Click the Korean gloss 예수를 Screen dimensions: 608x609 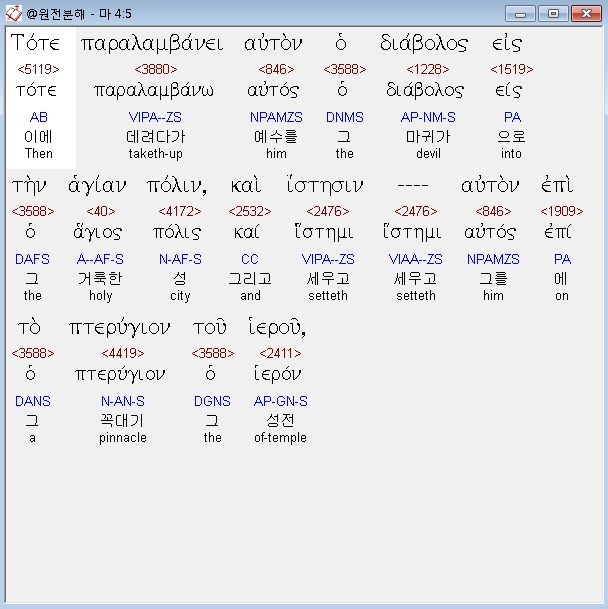tap(276, 137)
